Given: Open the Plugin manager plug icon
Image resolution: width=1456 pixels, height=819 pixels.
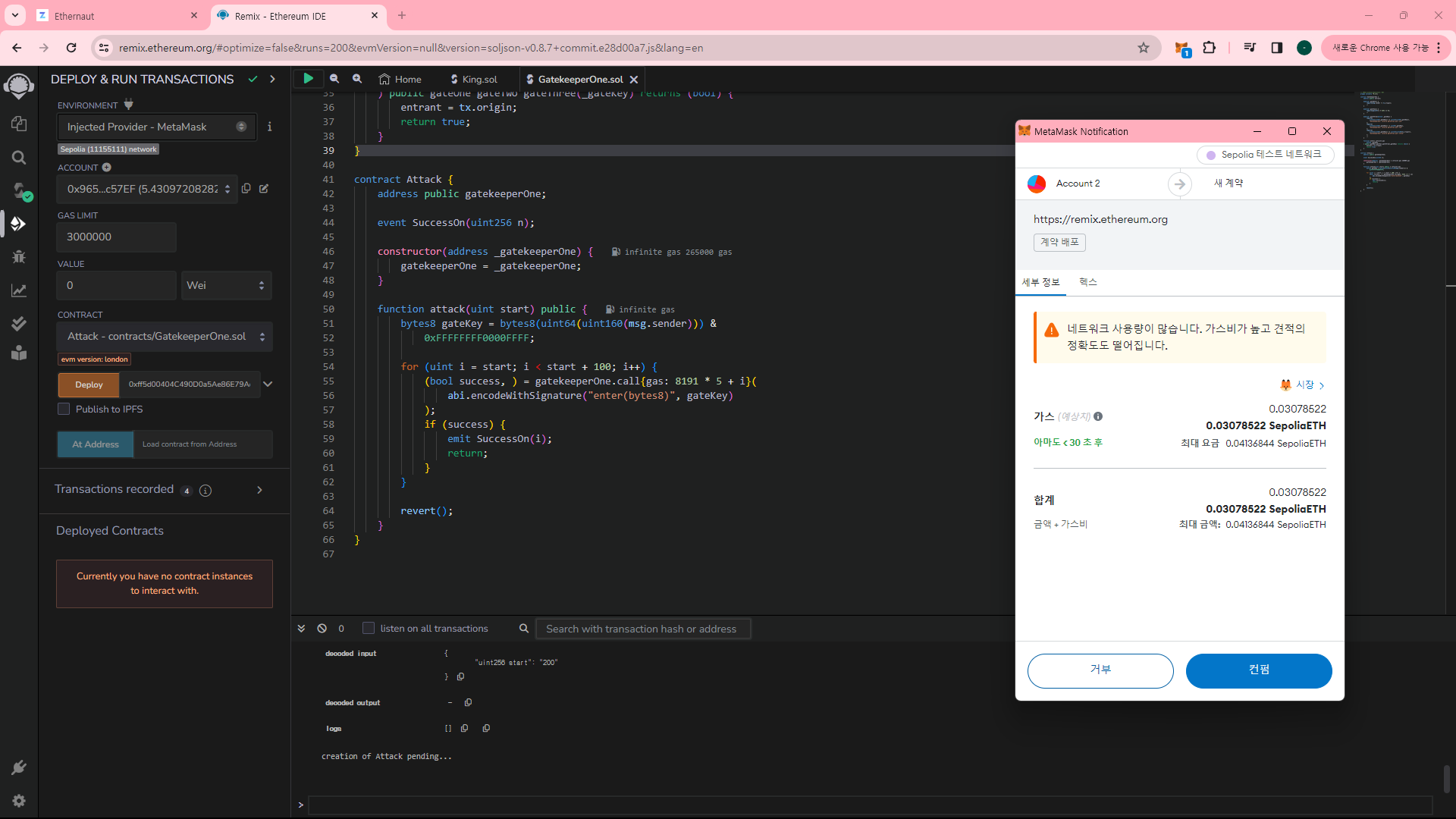Looking at the screenshot, I should tap(19, 767).
